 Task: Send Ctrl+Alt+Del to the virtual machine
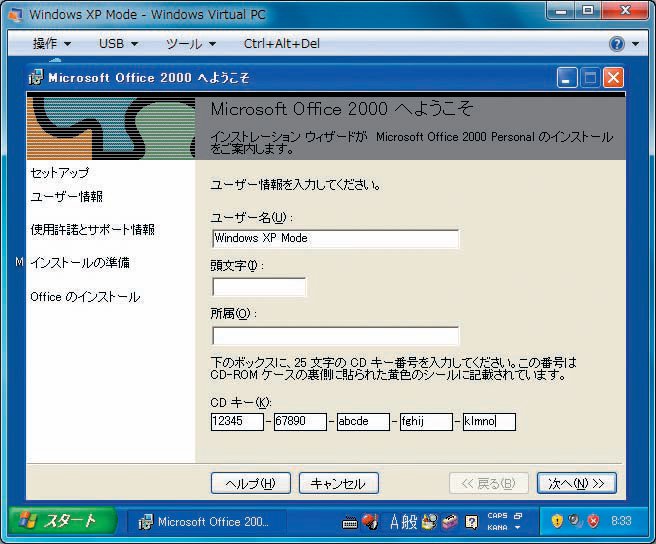click(x=282, y=43)
